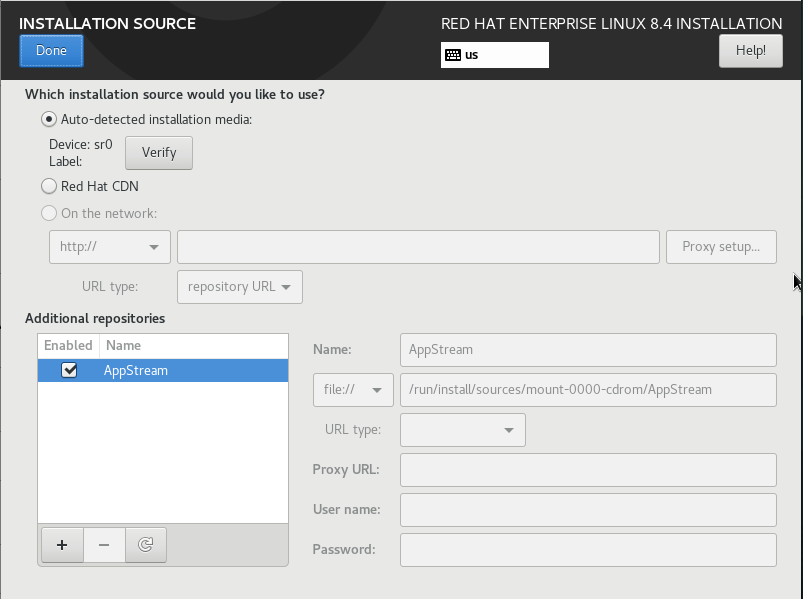Open the repository URL type dropdown
Viewport: 803px width, 599px height.
coord(240,287)
